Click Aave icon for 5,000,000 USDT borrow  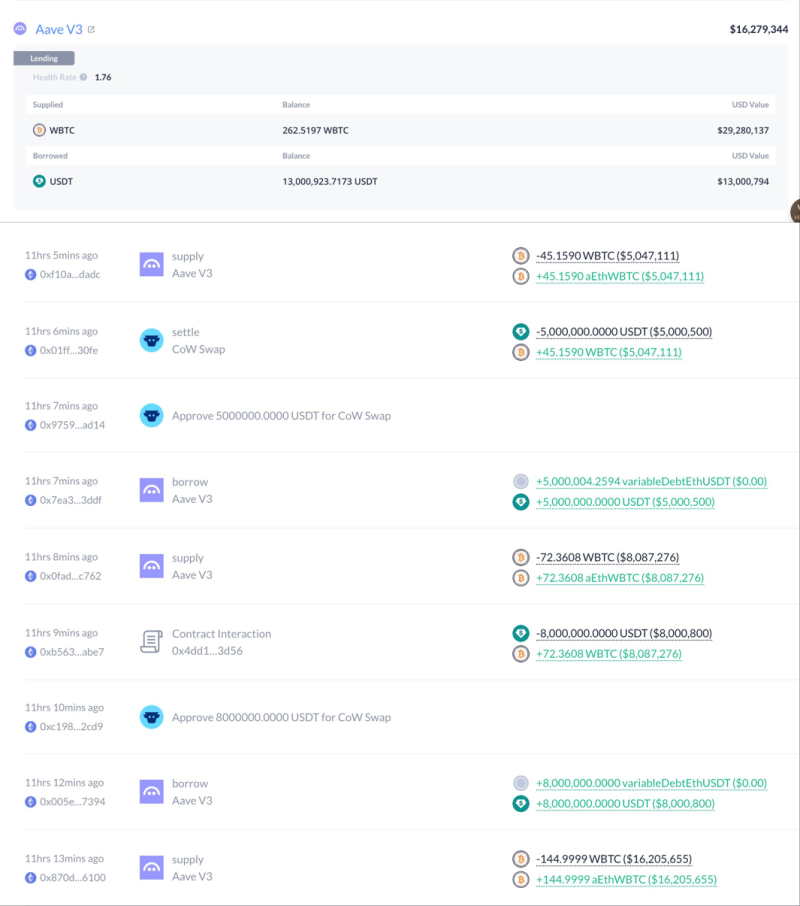click(x=151, y=490)
